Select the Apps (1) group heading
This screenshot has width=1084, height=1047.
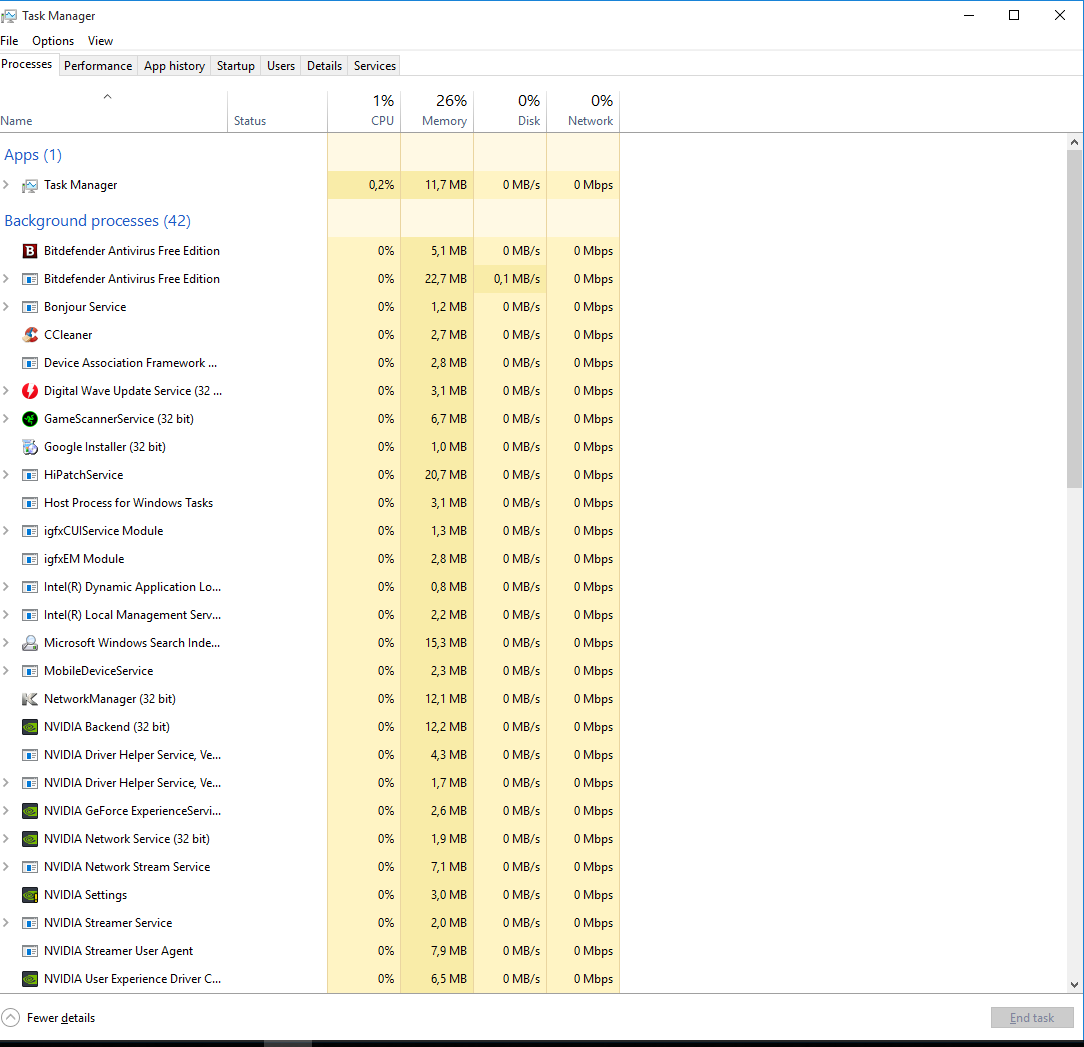point(33,155)
